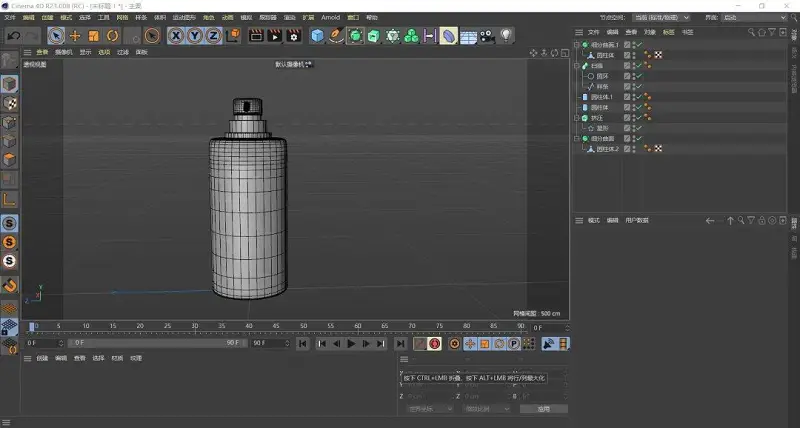The height and width of the screenshot is (428, 800).
Task: Select the Move tool cross icon
Action: point(75,36)
